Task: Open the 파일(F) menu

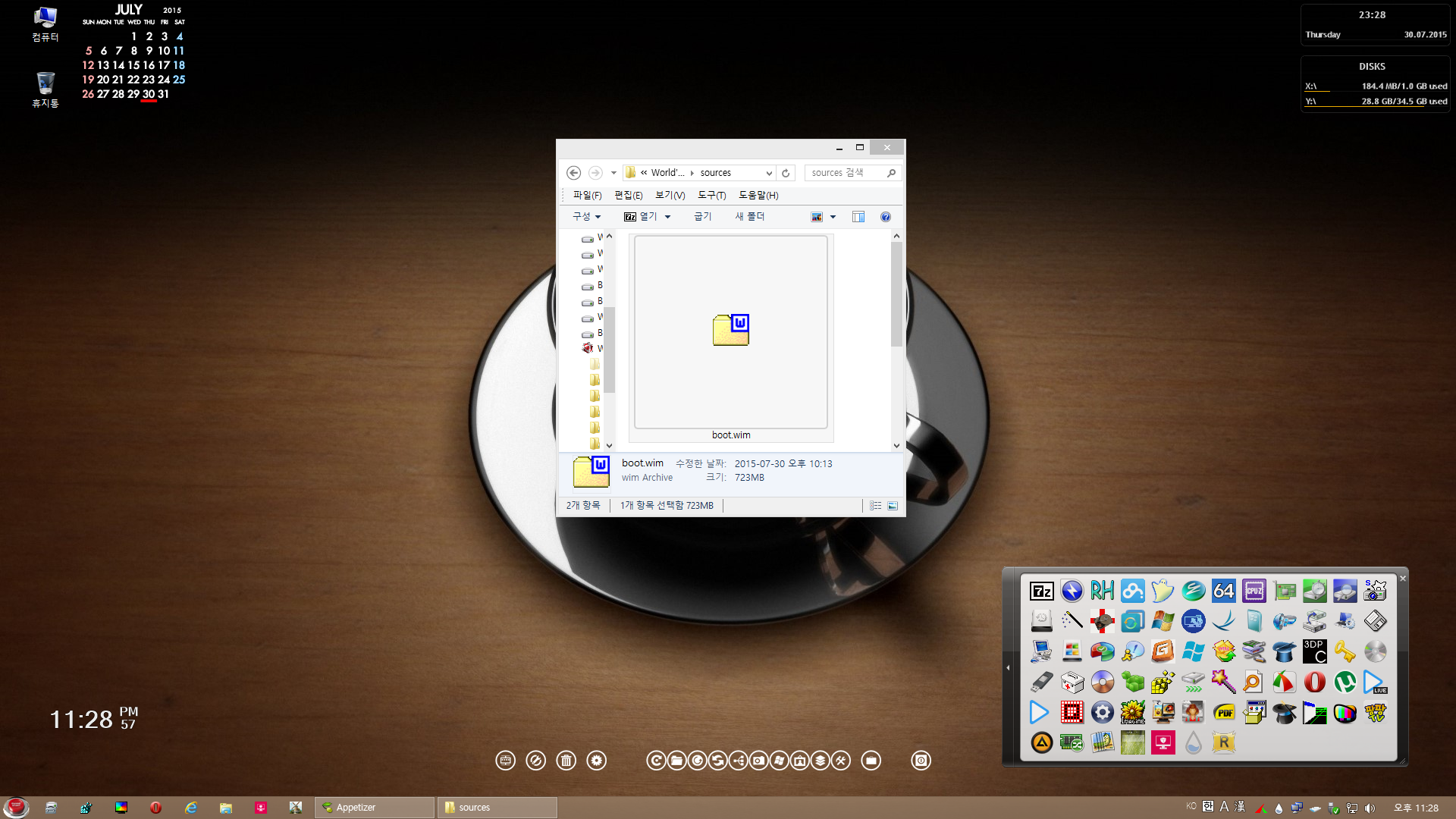Action: 587,196
